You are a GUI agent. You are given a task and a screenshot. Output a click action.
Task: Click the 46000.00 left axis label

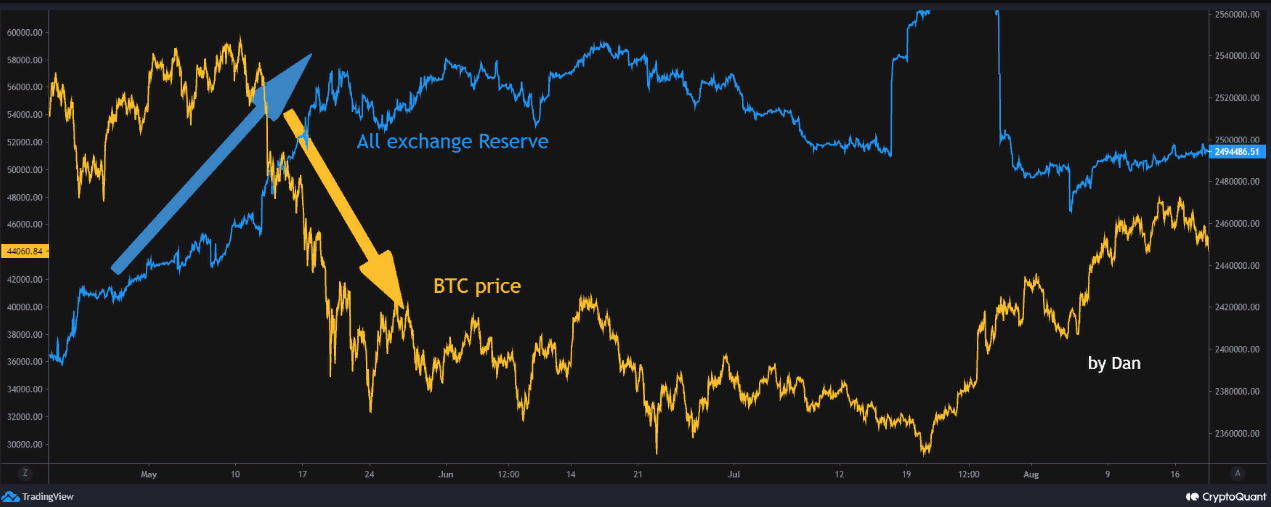click(24, 224)
